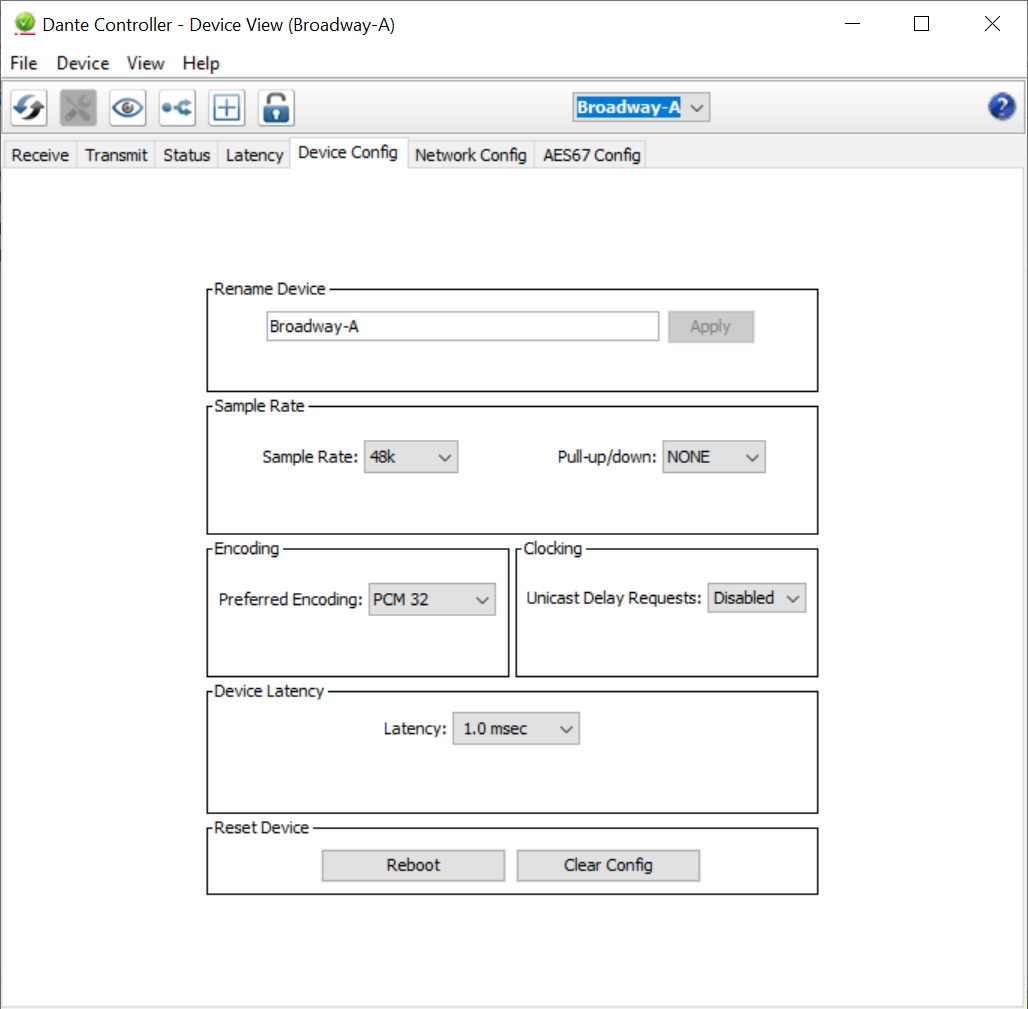Click the Sample Rate group title
1028x1009 pixels.
260,406
